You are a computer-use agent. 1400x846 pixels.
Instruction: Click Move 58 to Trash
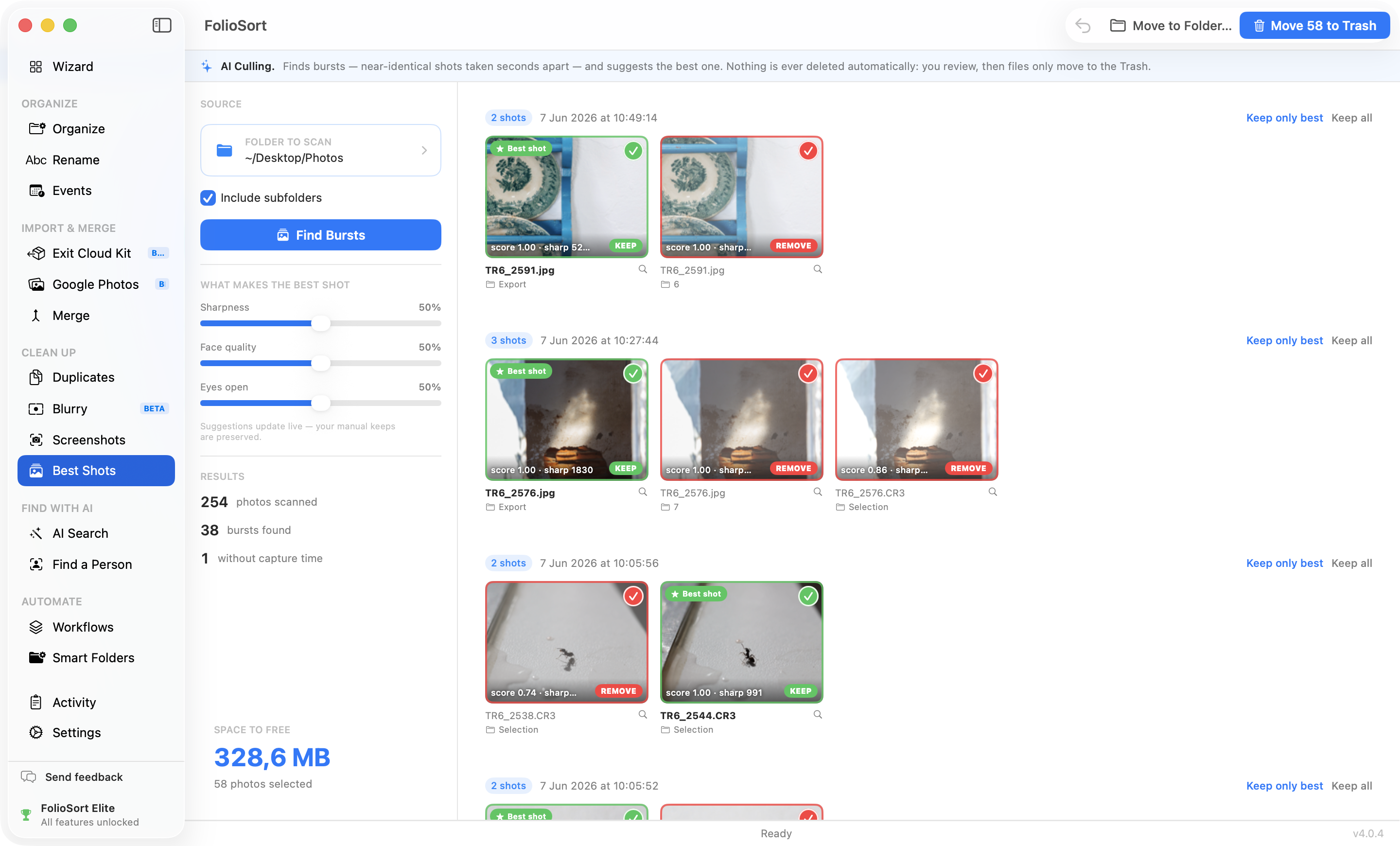[1314, 26]
